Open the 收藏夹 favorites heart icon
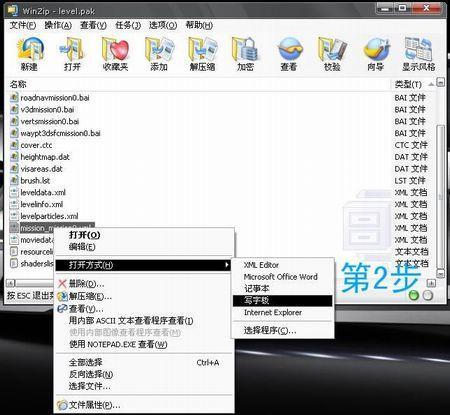The height and width of the screenshot is (415, 450). (115, 54)
